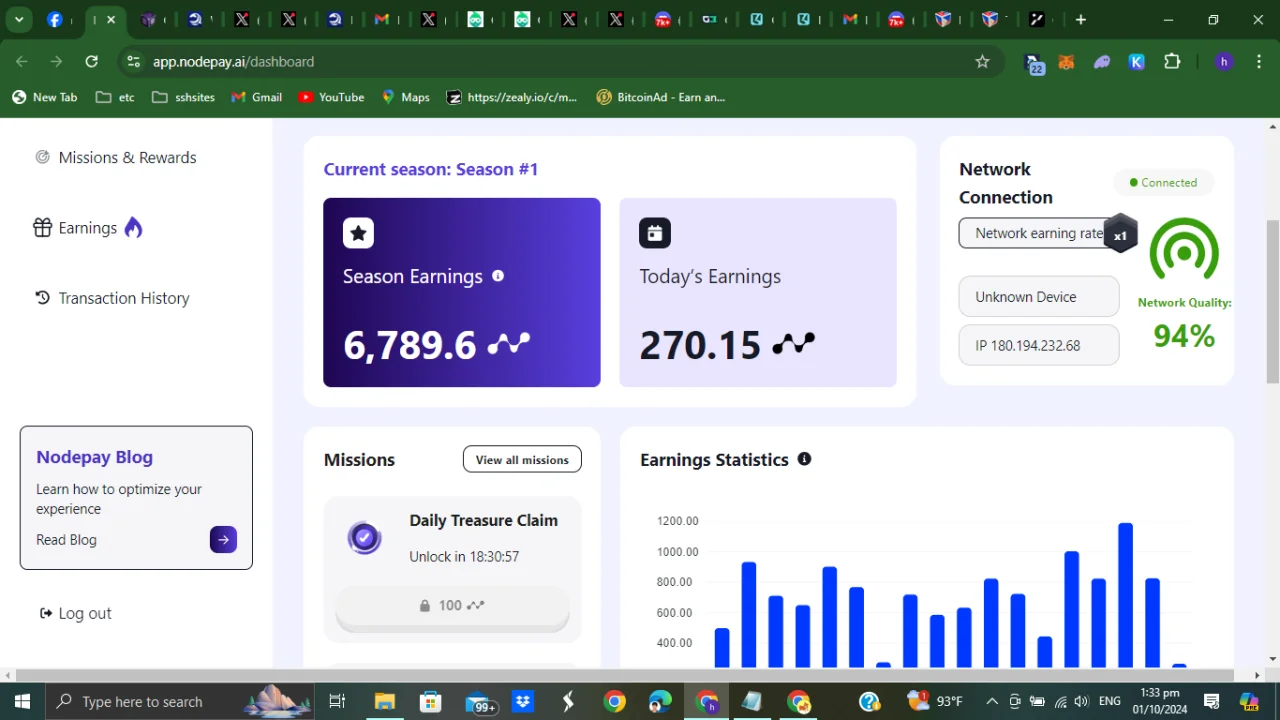1280x720 pixels.
Task: Open a new browser tab
Action: [x=1081, y=19]
